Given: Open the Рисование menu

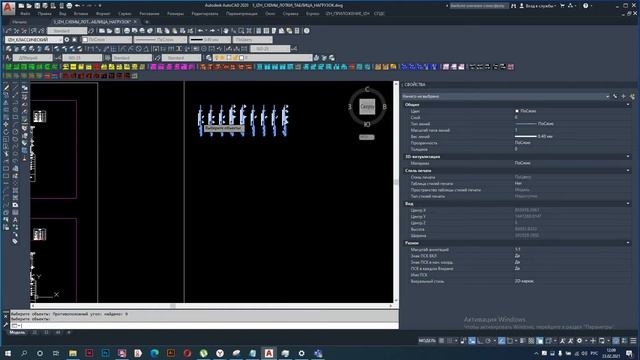Looking at the screenshot, I should 149,13.
